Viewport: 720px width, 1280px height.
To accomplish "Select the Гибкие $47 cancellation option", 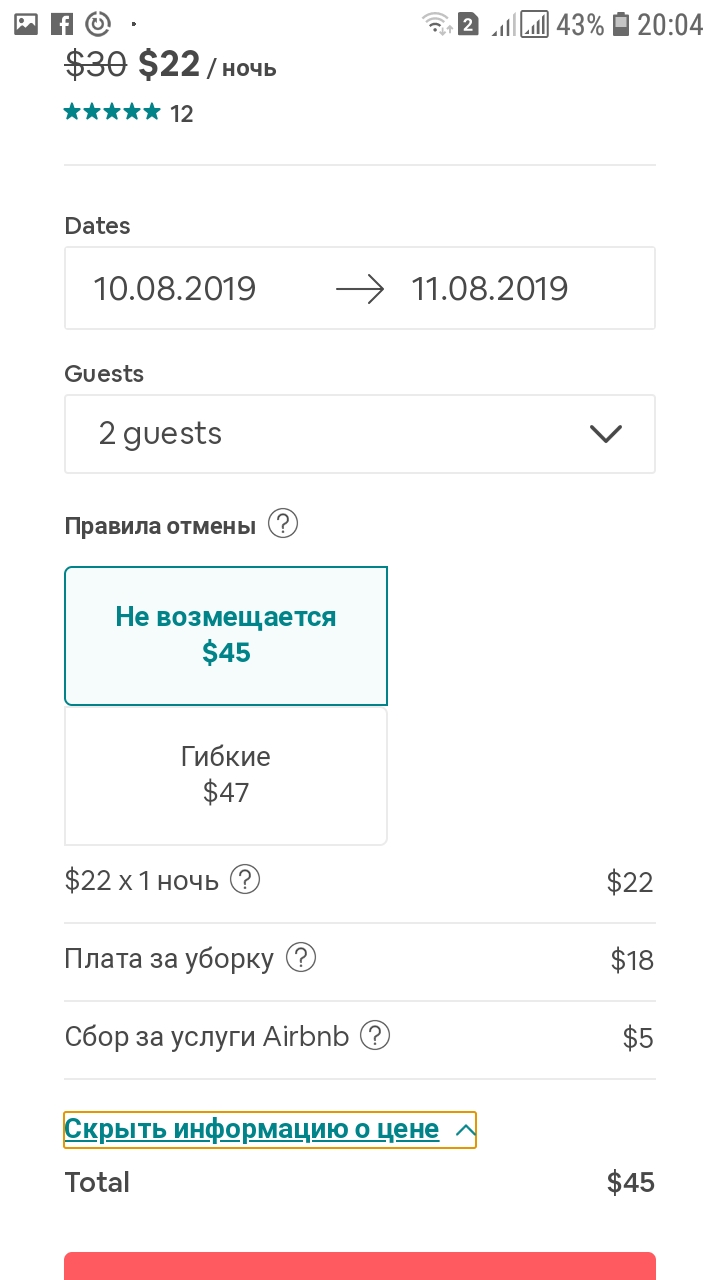I will pyautogui.click(x=226, y=775).
